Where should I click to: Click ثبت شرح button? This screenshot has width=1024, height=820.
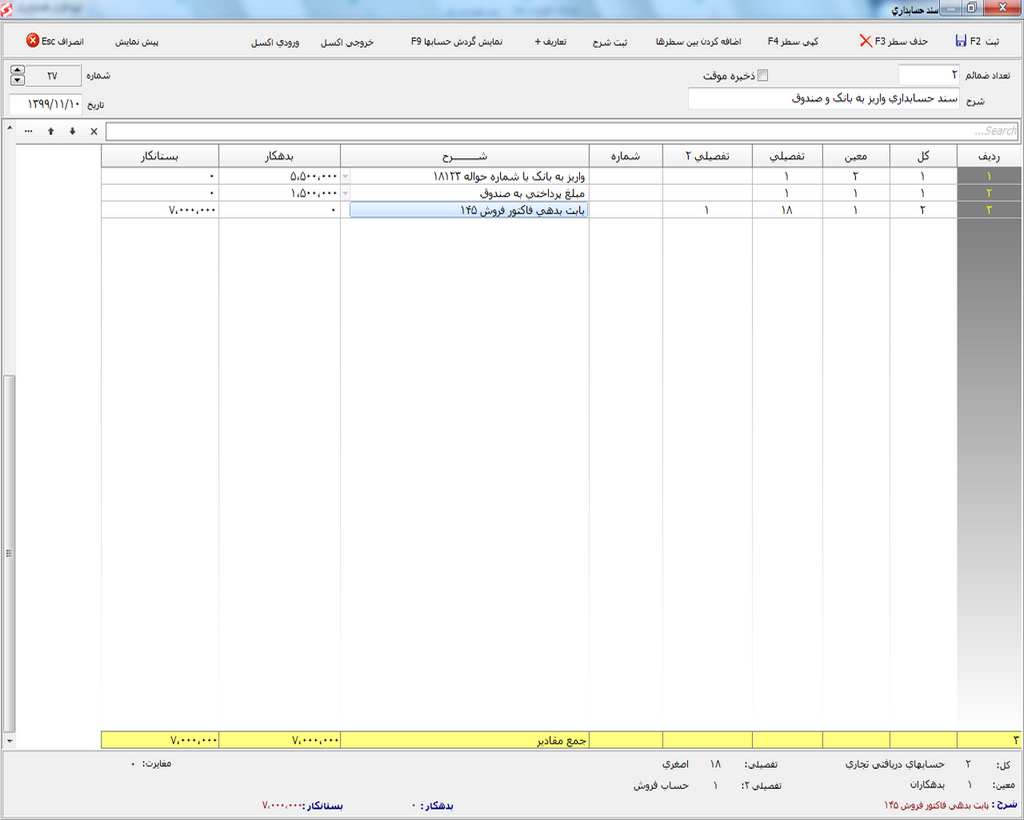click(610, 42)
